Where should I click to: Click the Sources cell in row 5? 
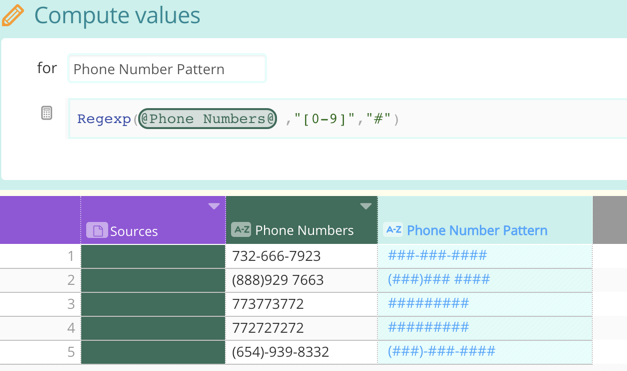pos(153,352)
